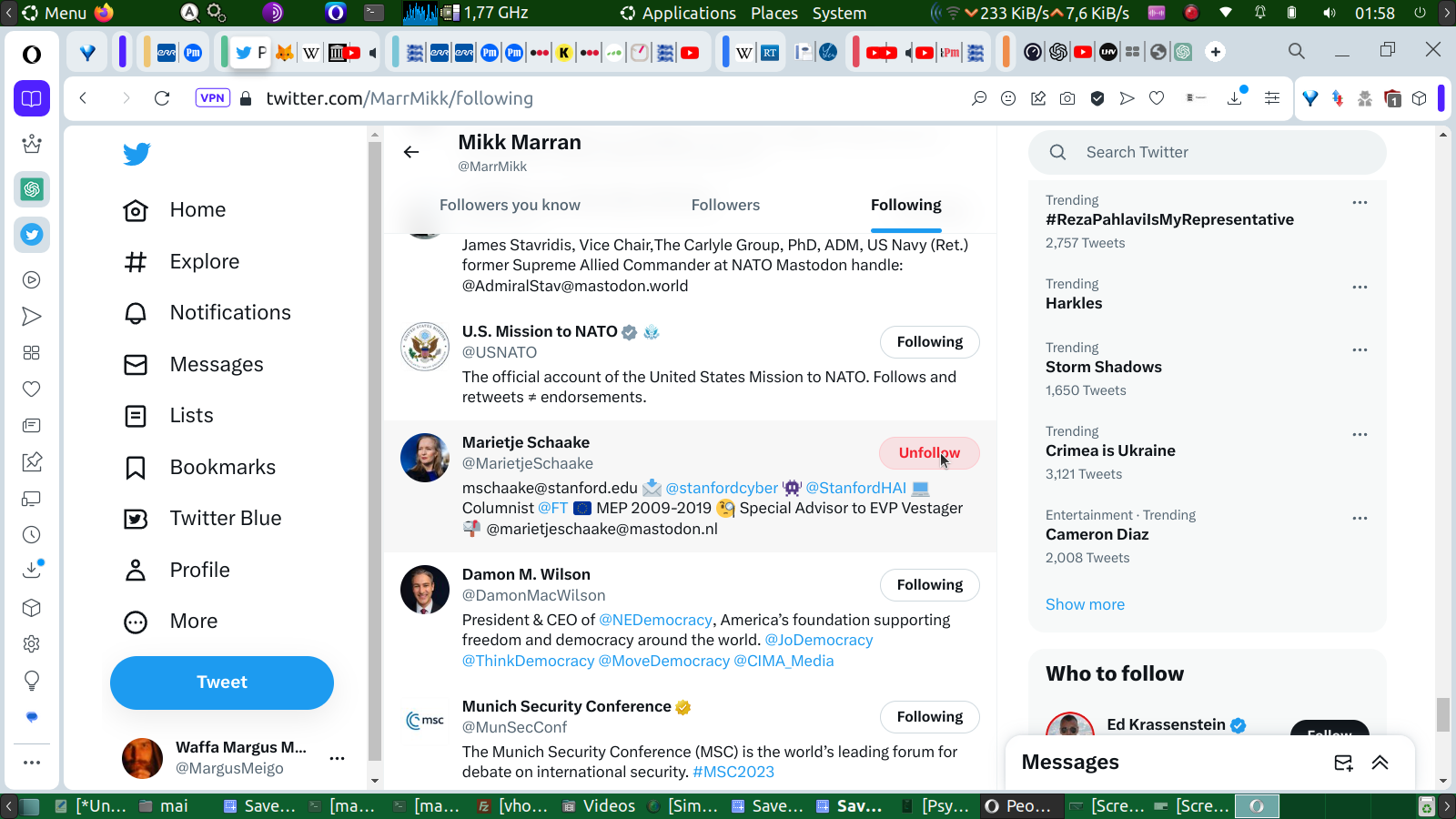Open a new tab with the plus button
1456x819 pixels.
click(1216, 52)
